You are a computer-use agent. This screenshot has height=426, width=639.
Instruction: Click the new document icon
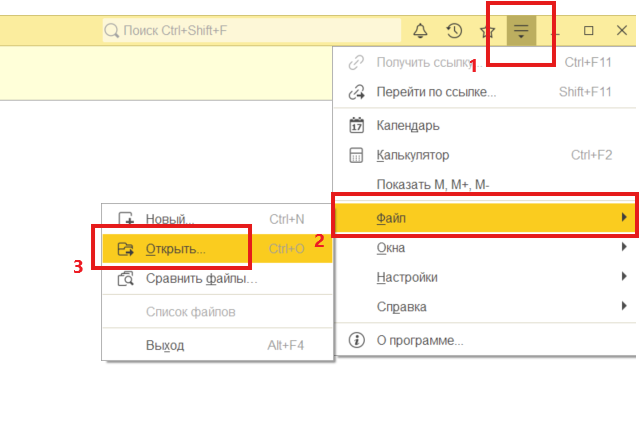(126, 219)
